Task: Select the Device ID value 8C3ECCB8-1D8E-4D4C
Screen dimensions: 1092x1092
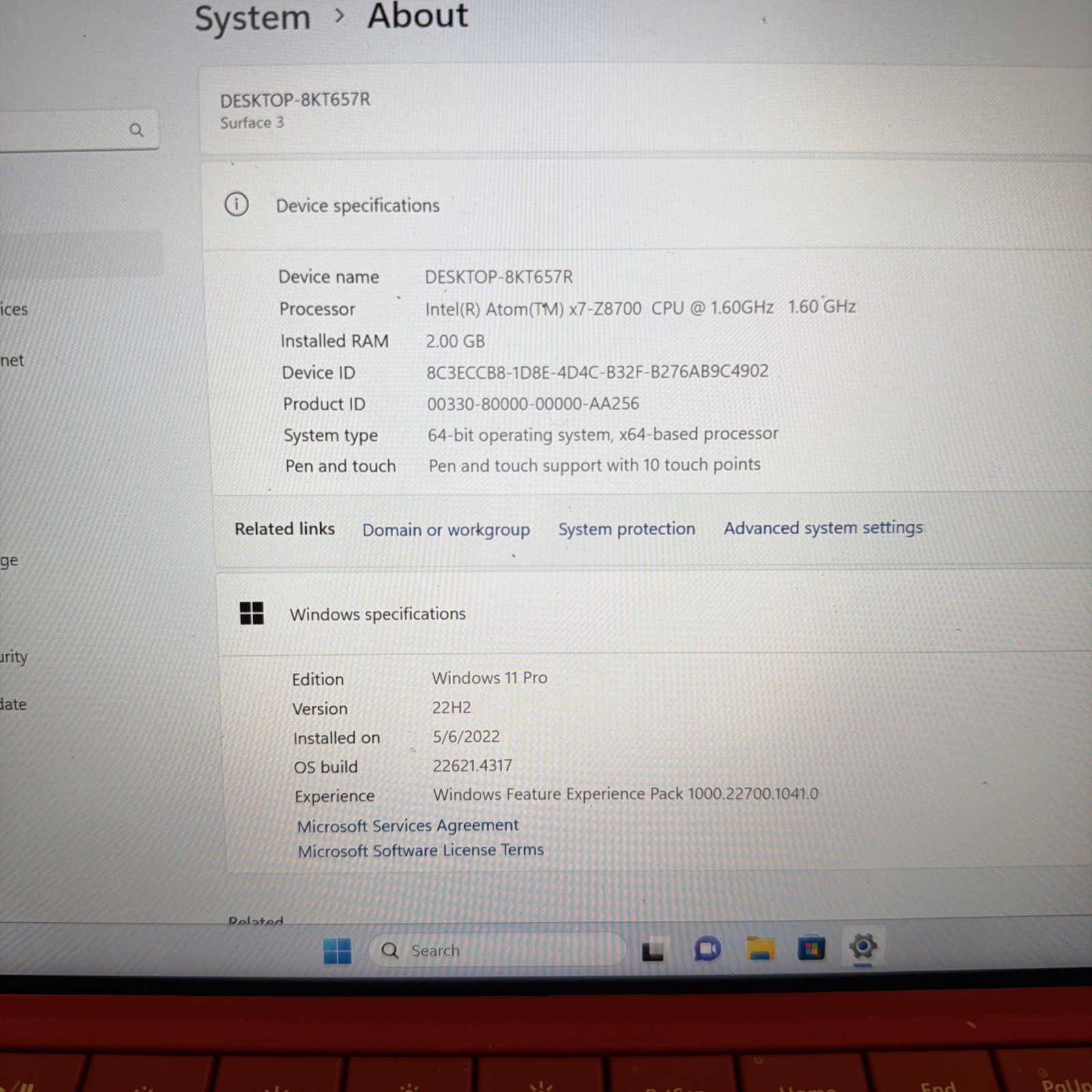Action: pyautogui.click(x=597, y=372)
